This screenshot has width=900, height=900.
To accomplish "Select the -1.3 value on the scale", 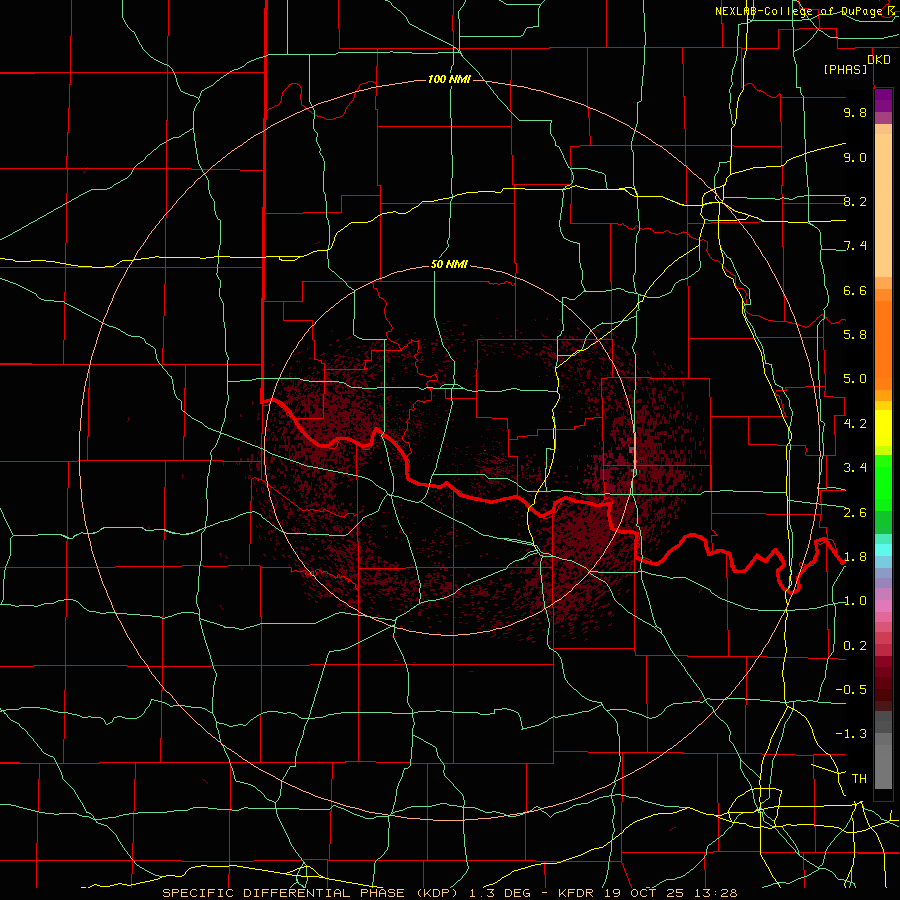I will [x=851, y=734].
